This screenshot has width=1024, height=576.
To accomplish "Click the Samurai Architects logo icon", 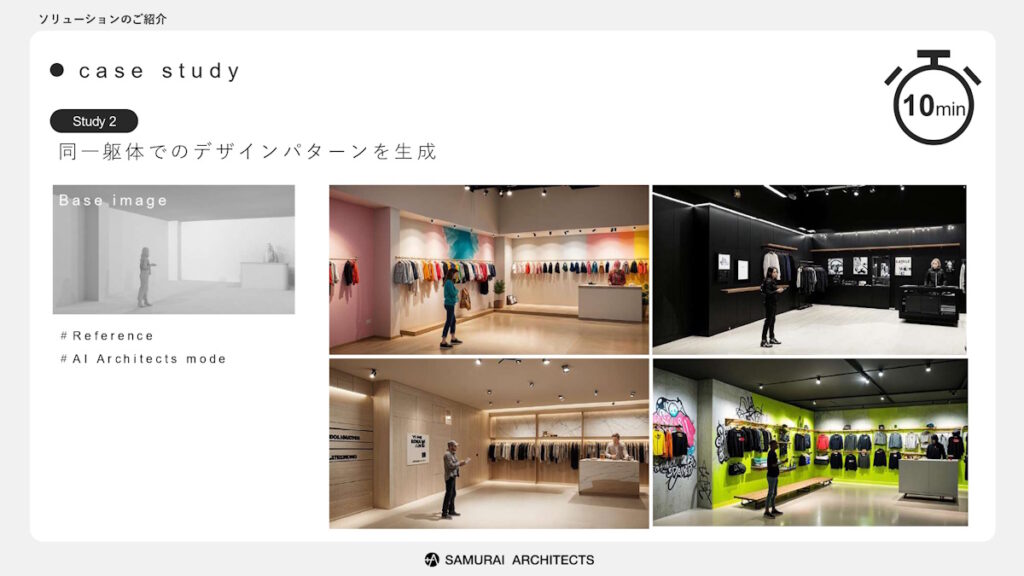I will click(x=432, y=560).
